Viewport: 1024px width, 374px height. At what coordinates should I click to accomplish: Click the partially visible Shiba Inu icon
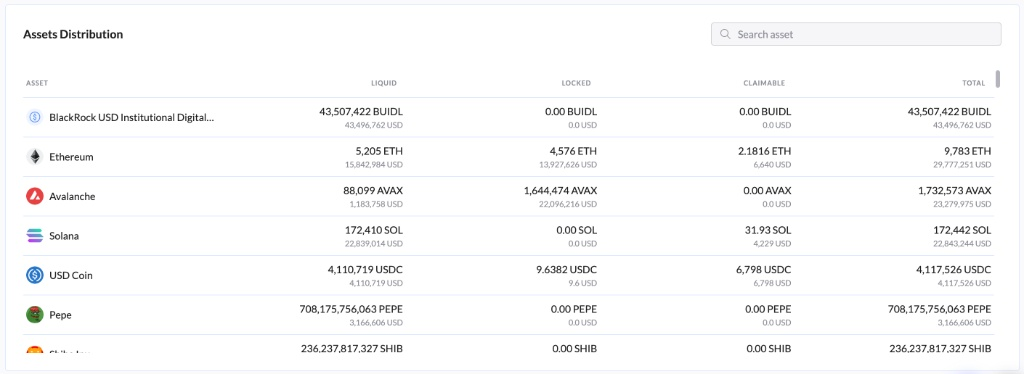click(x=35, y=351)
